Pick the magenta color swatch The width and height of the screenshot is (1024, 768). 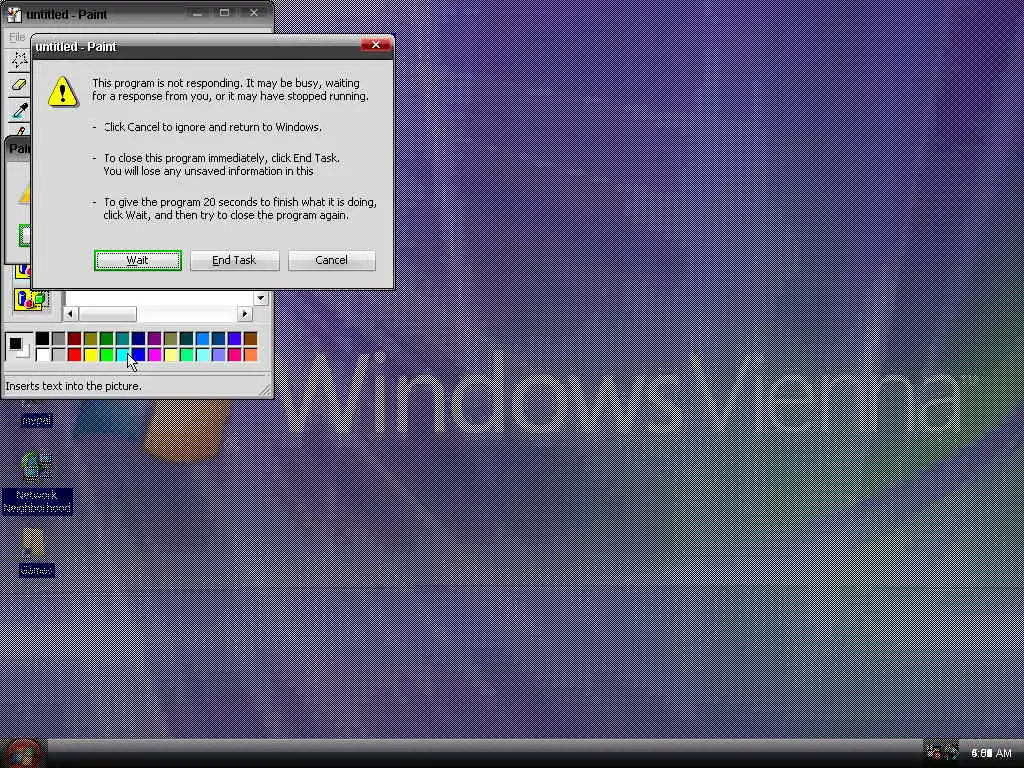(154, 355)
